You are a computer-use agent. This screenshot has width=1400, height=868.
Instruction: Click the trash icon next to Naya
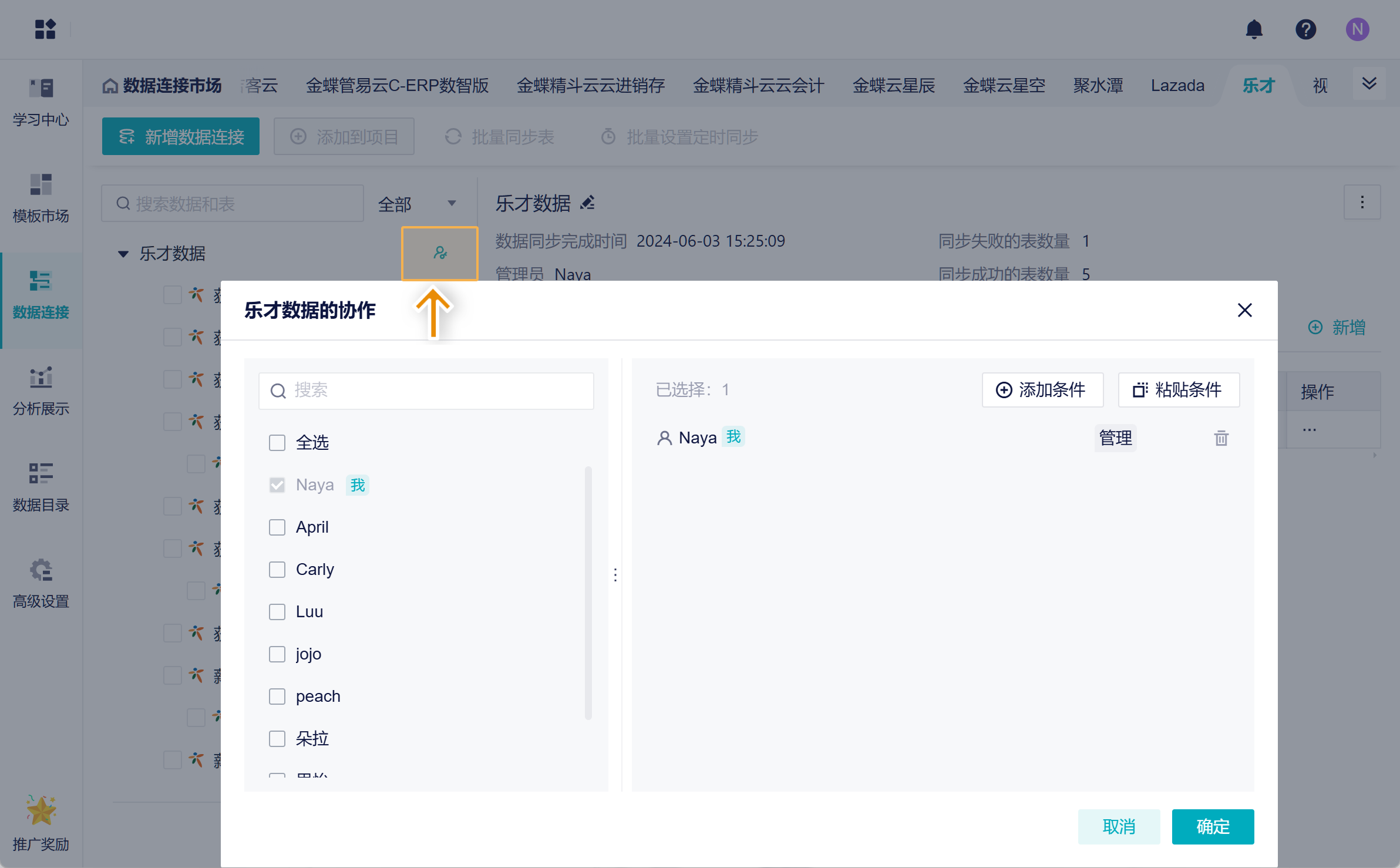tap(1221, 438)
